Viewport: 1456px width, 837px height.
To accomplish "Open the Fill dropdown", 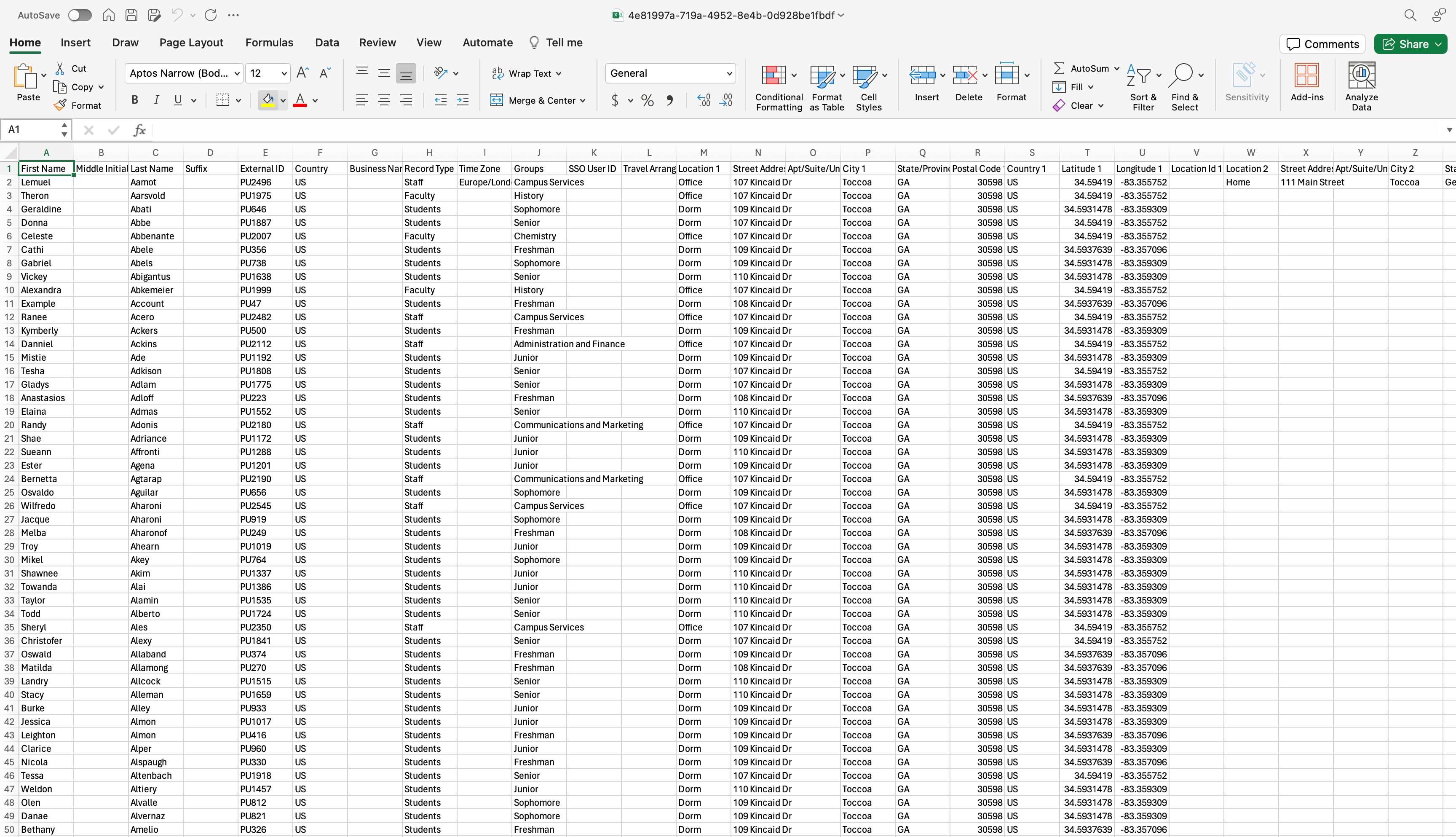I will [x=1073, y=87].
